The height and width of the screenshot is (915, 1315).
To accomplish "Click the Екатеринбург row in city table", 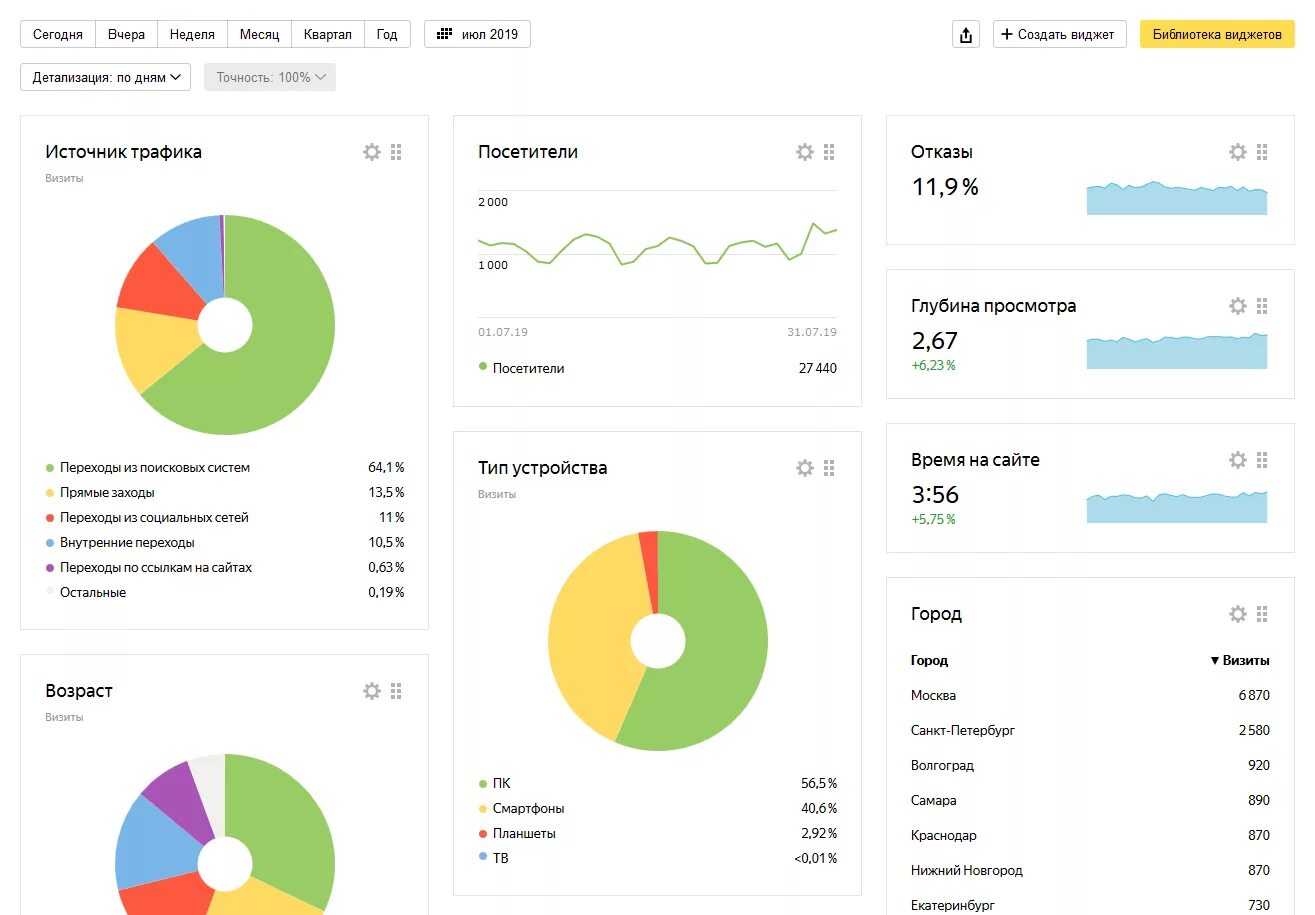I will coord(1090,904).
